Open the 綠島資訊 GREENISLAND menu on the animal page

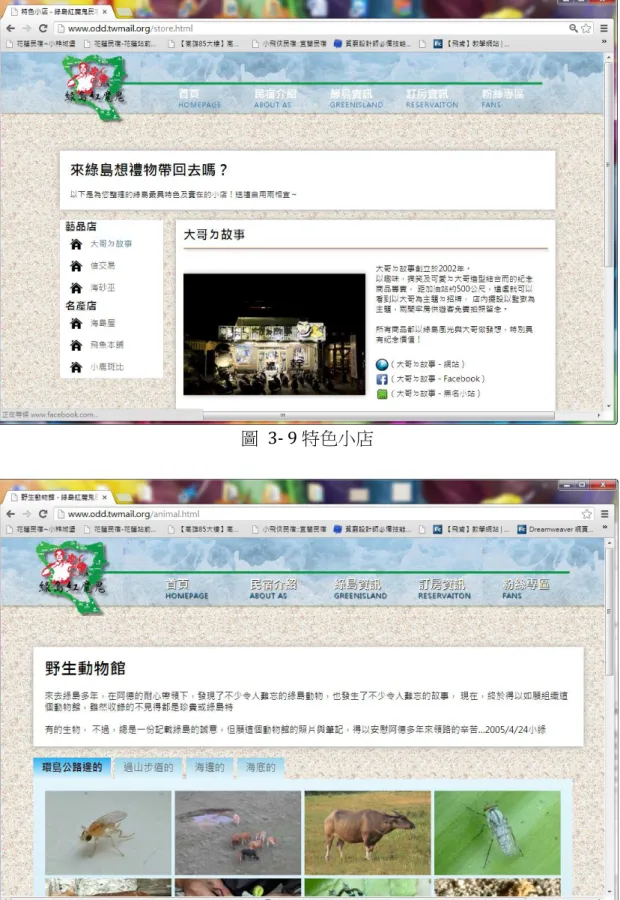360,589
